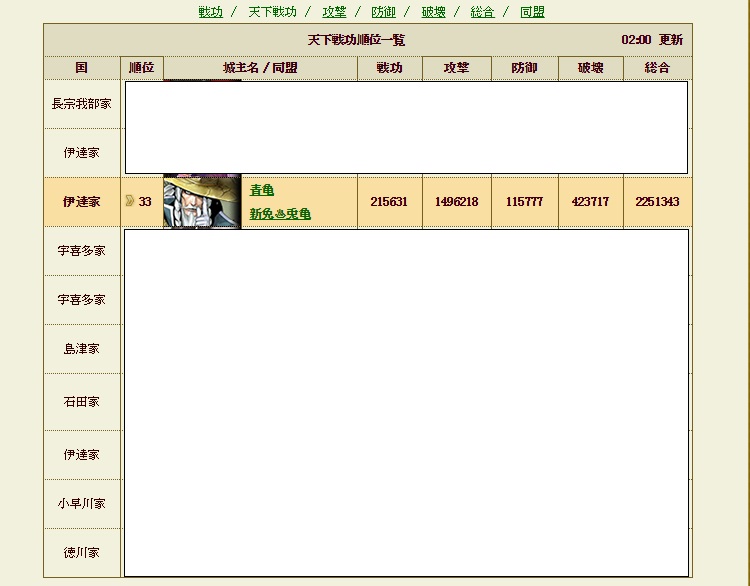Switch to the 総合 ranking link at the top

482,12
